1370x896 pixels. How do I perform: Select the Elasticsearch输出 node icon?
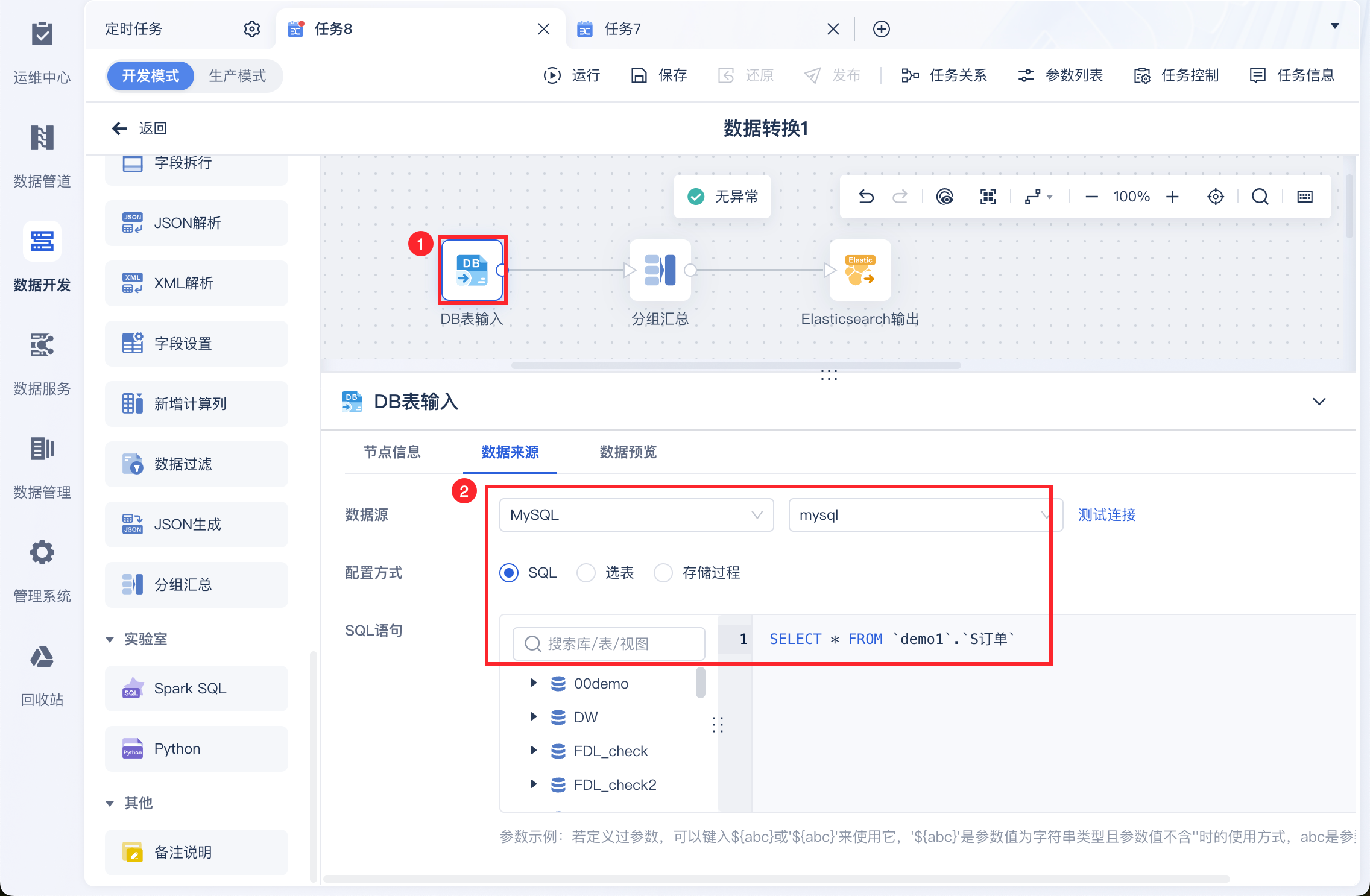click(x=860, y=270)
